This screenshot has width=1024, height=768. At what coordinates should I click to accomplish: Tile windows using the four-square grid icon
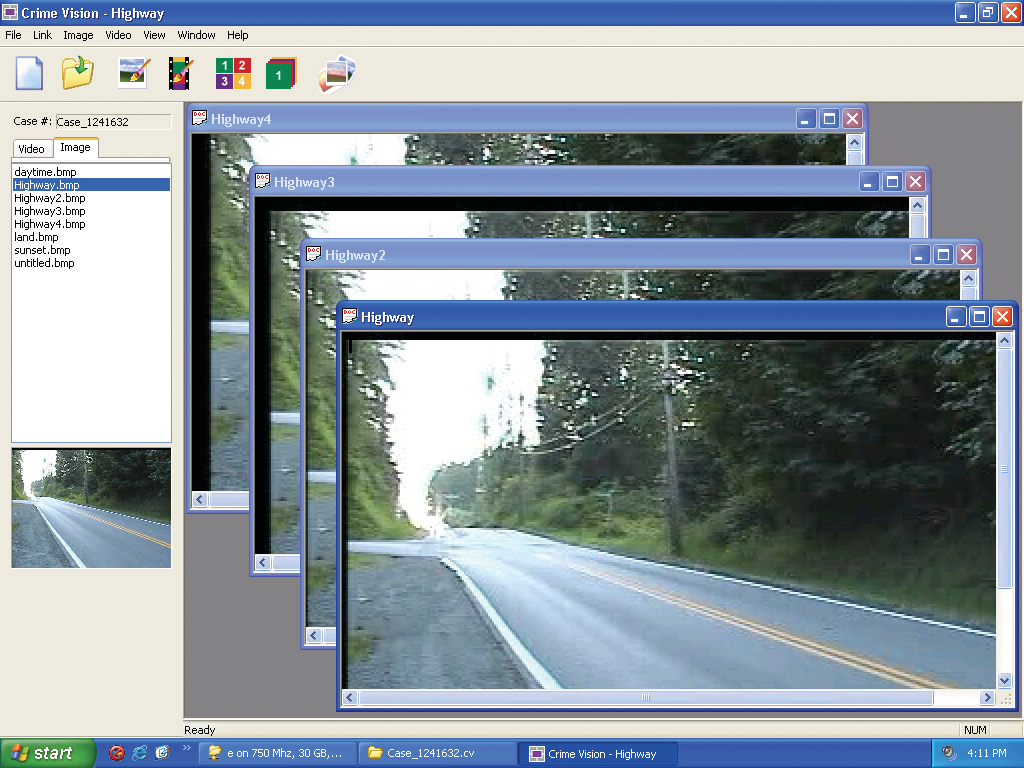pyautogui.click(x=232, y=73)
